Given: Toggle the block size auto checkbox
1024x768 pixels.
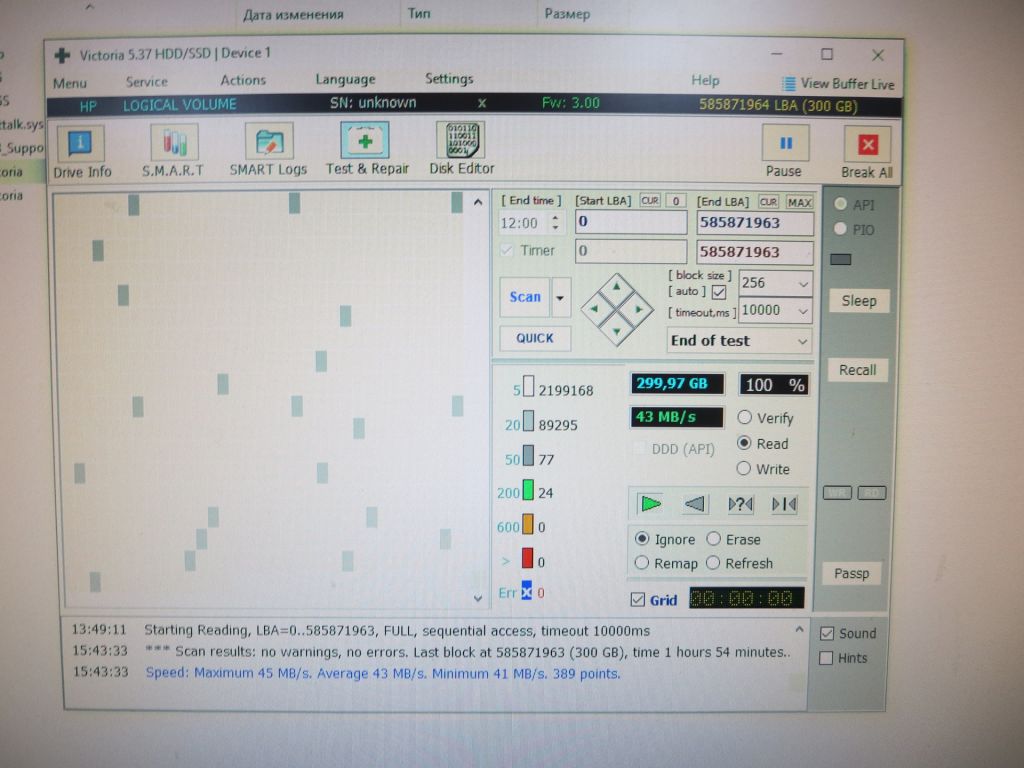Looking at the screenshot, I should coord(719,292).
